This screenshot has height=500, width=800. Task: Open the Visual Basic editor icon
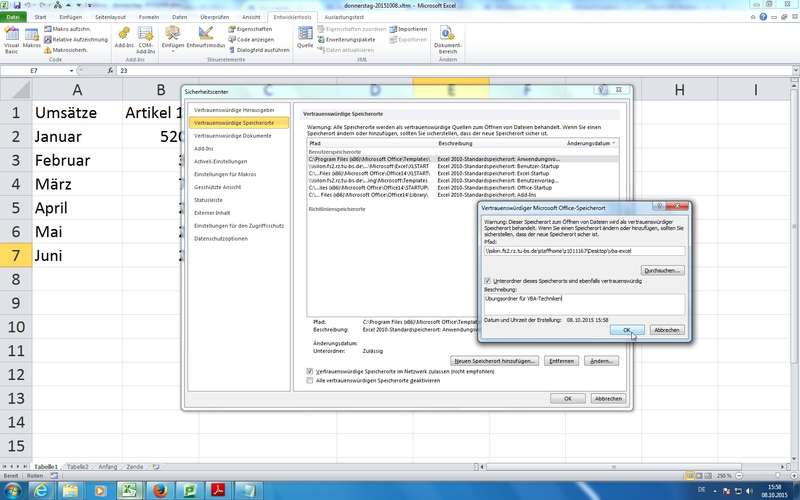pyautogui.click(x=11, y=40)
